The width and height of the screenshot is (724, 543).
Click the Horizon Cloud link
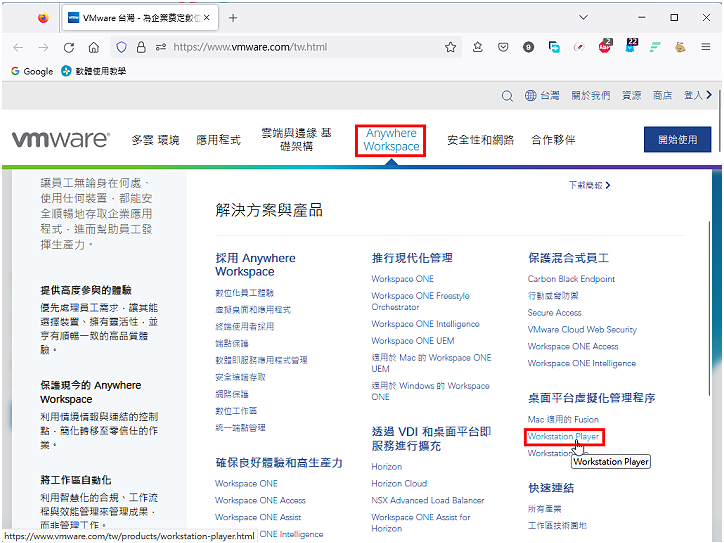click(399, 483)
